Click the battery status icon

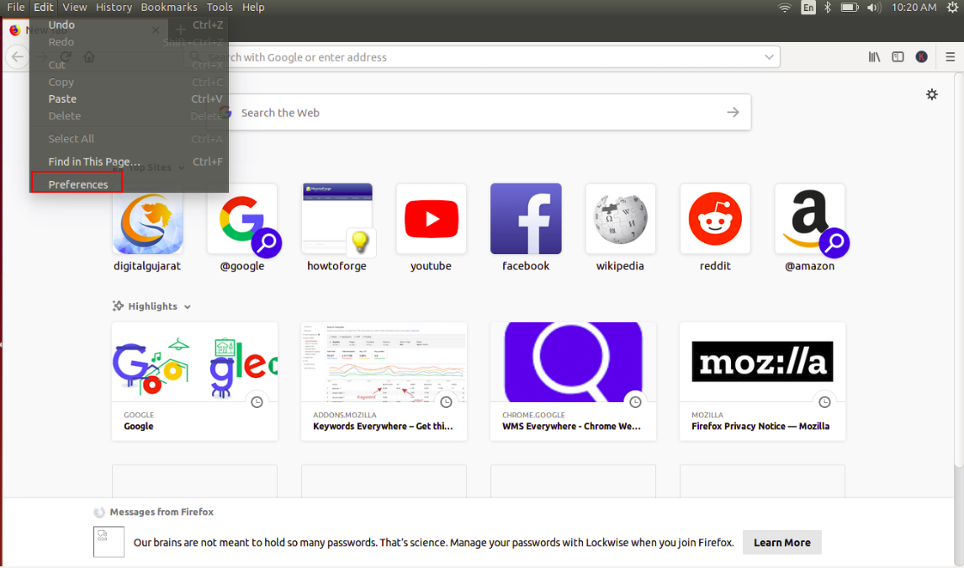pos(849,7)
